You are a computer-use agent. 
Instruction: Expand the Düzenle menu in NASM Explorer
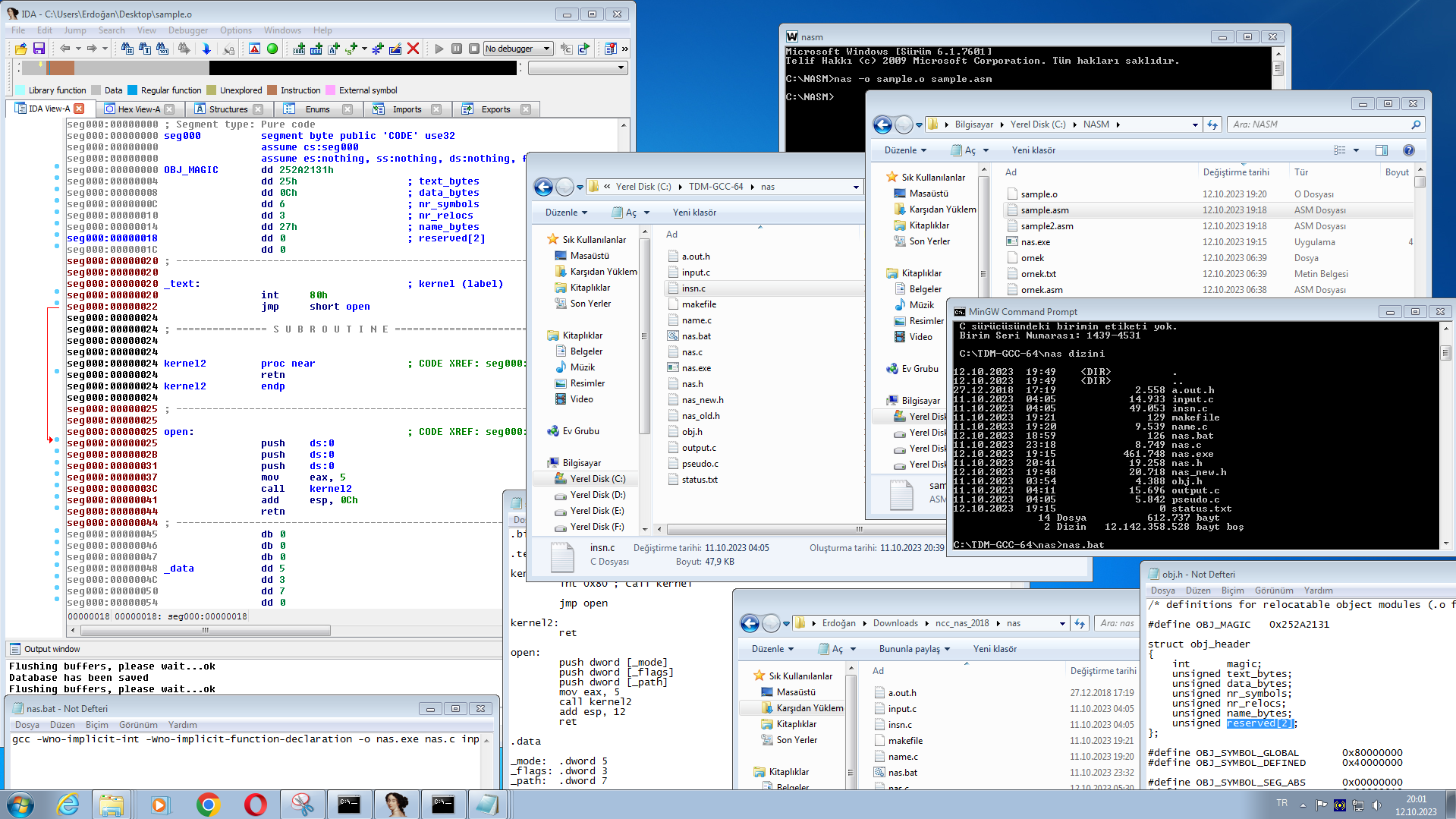pyautogui.click(x=905, y=150)
